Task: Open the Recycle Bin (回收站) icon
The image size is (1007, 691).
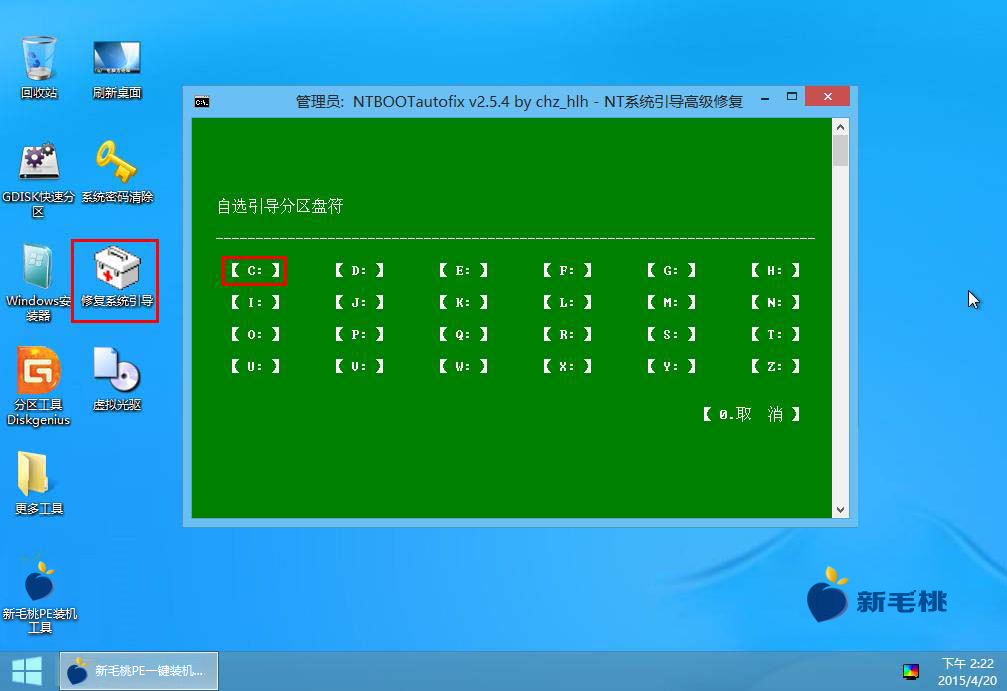Action: (39, 67)
